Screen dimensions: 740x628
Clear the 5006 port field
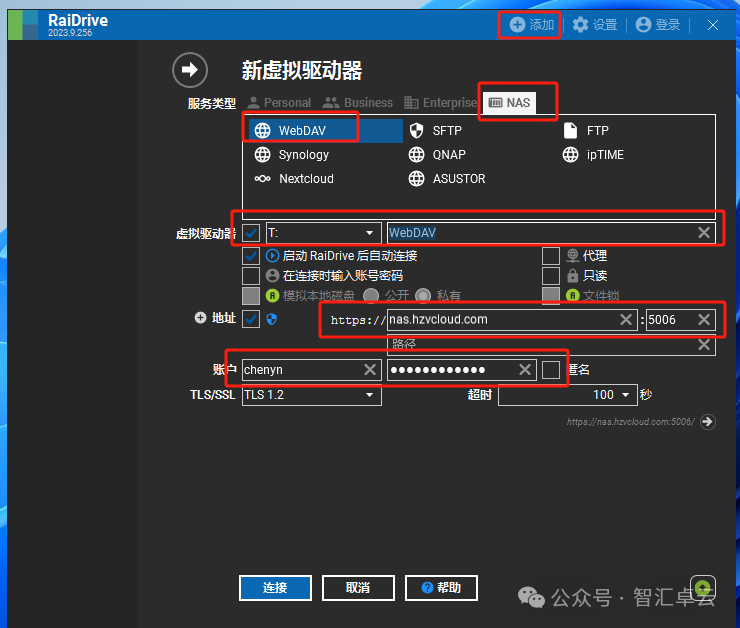pos(704,320)
